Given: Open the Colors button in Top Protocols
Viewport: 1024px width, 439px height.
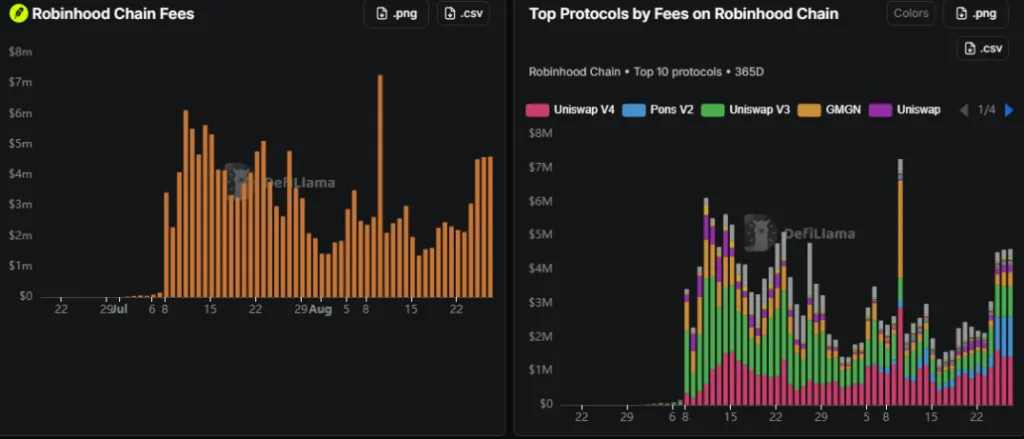Looking at the screenshot, I should tap(910, 13).
